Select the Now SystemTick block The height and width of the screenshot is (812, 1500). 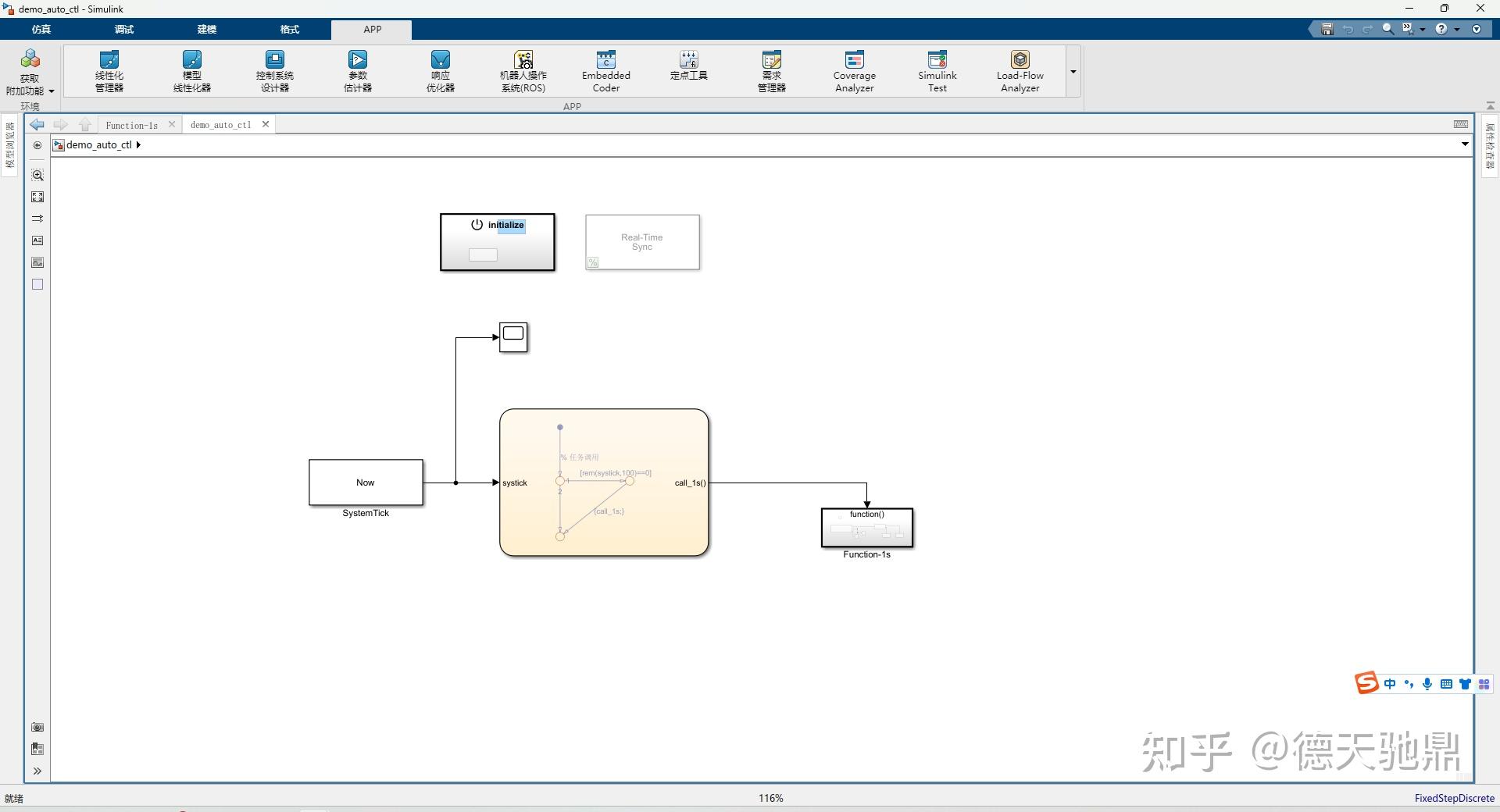click(366, 483)
